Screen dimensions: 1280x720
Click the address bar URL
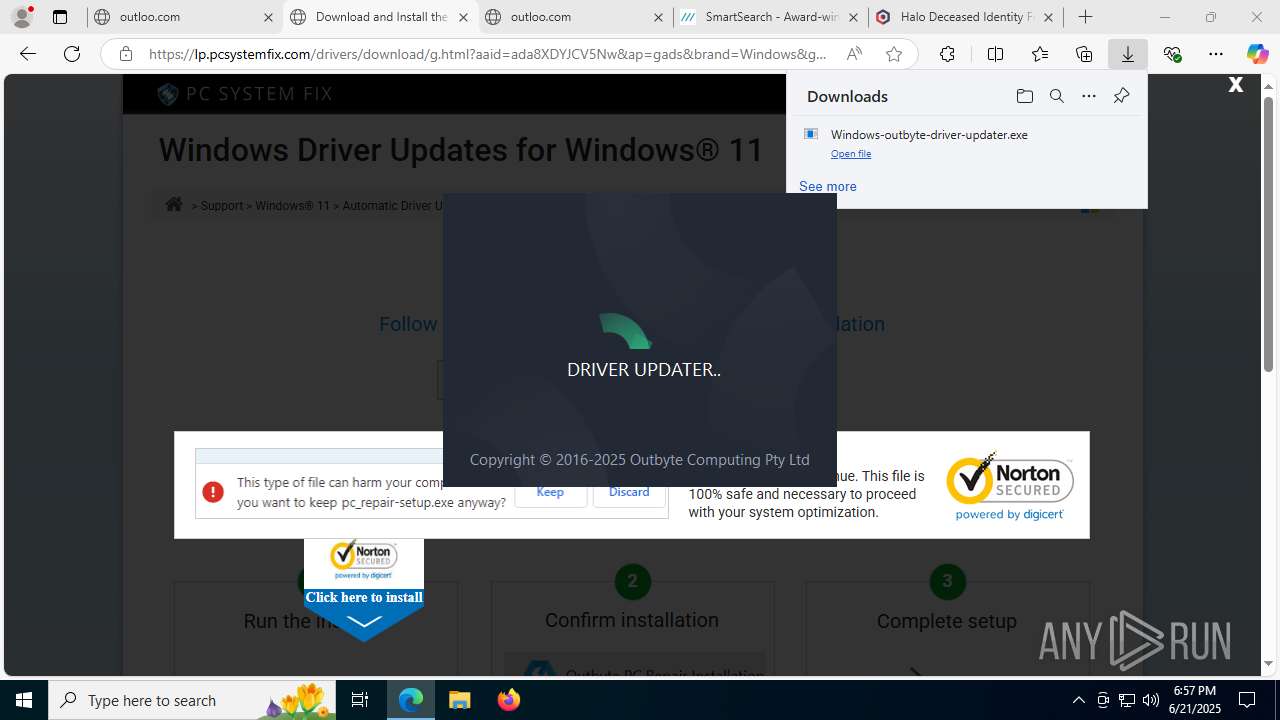(x=488, y=54)
